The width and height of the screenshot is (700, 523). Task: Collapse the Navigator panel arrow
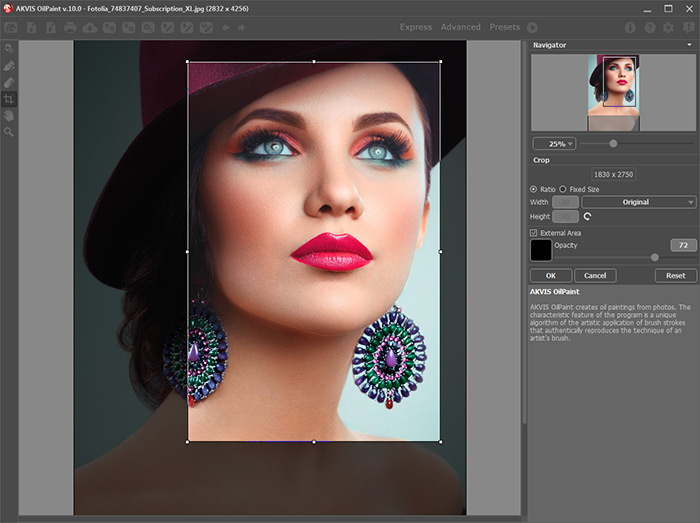pyautogui.click(x=689, y=45)
